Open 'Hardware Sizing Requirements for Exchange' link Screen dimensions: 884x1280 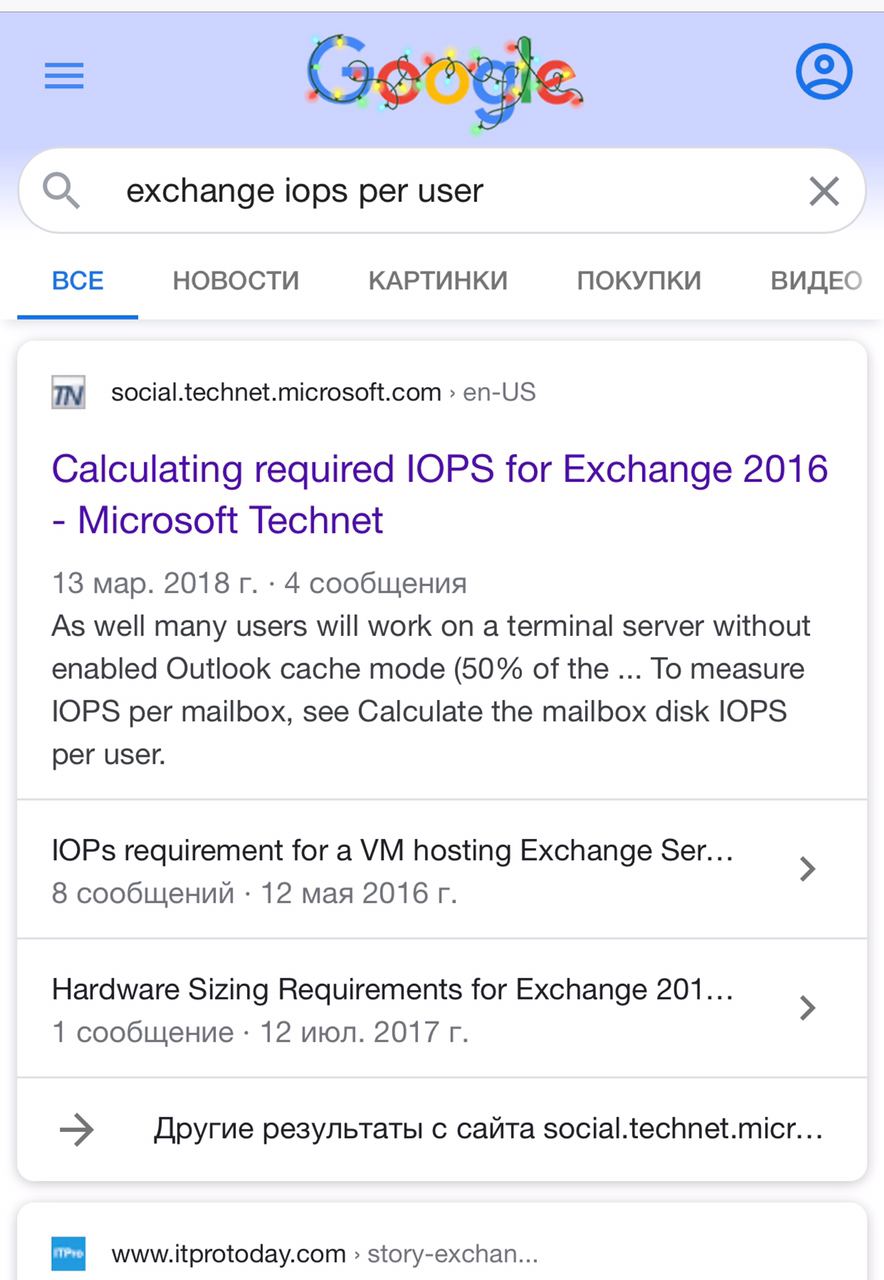click(393, 990)
